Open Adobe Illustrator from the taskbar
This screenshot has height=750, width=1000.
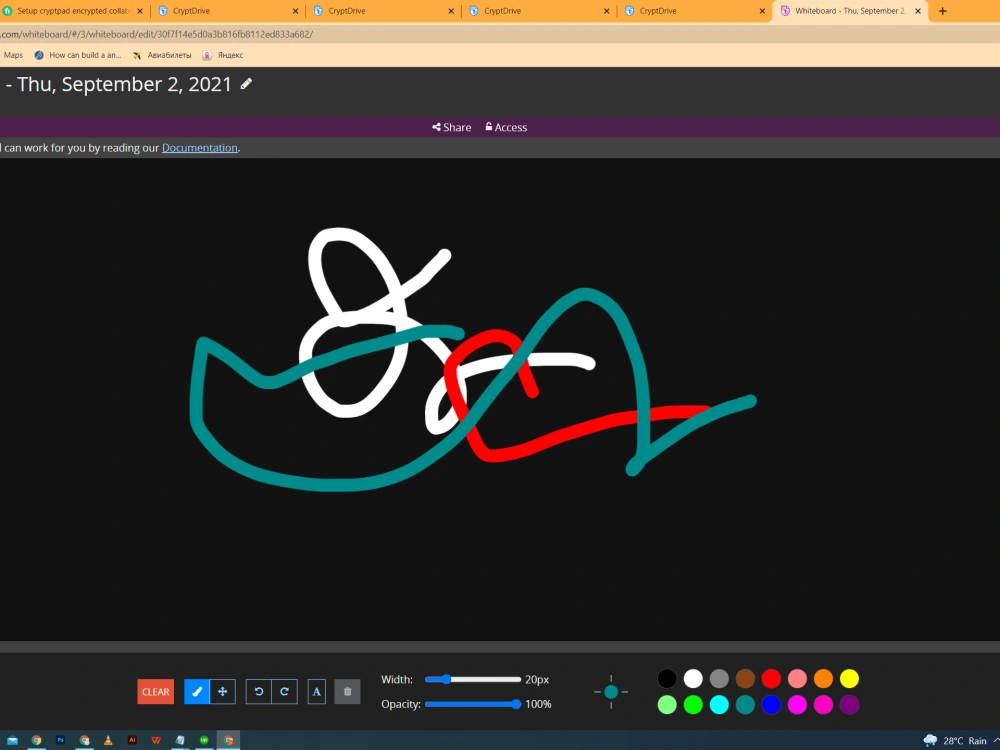coord(132,740)
